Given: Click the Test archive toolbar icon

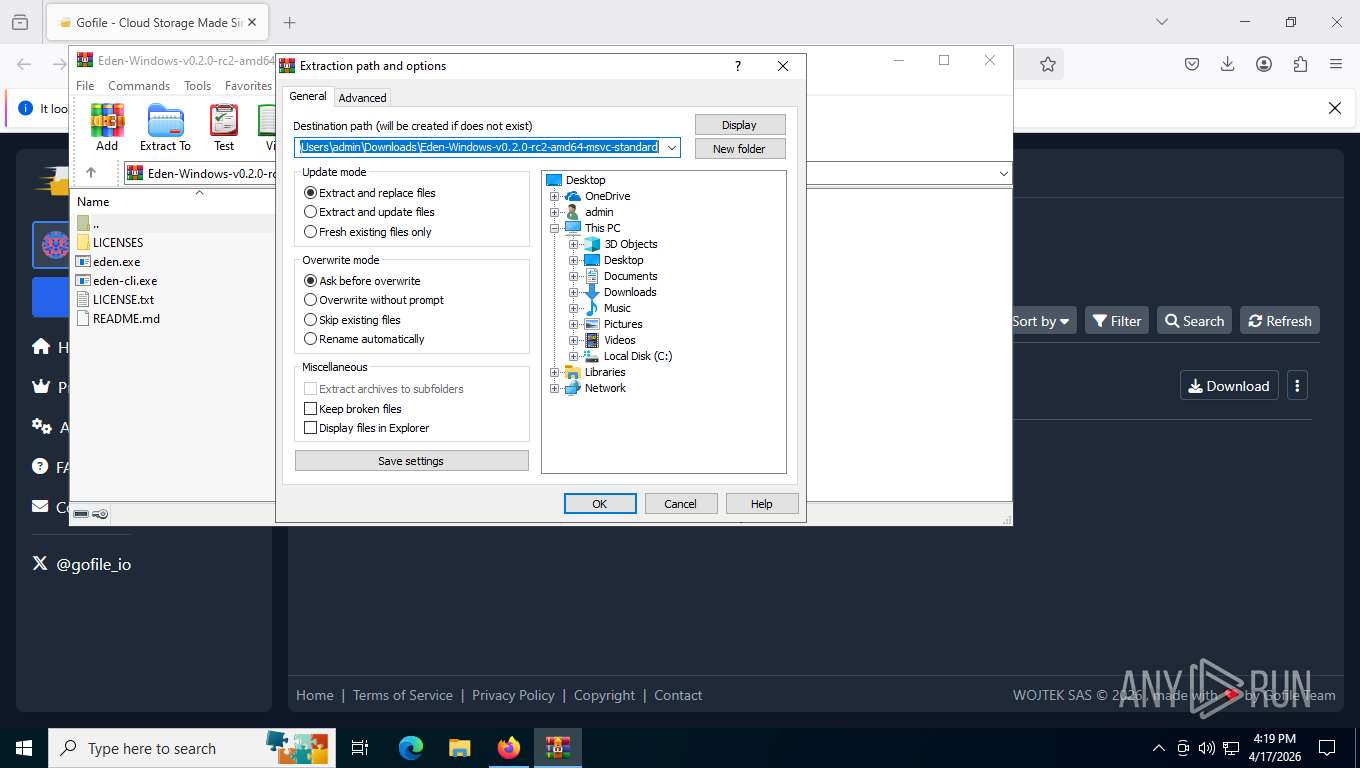Looking at the screenshot, I should point(224,127).
